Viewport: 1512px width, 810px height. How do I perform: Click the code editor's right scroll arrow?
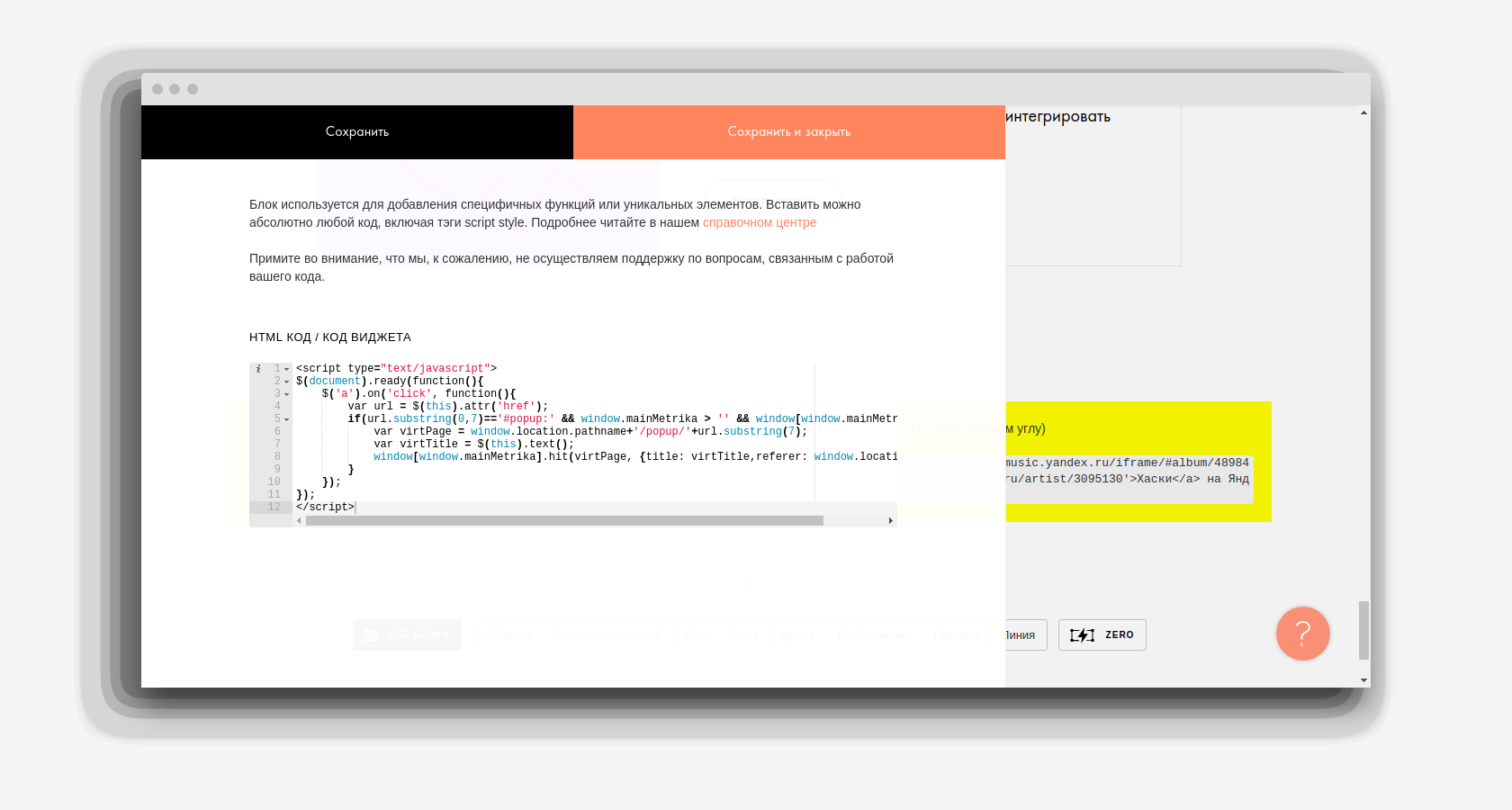tap(891, 521)
